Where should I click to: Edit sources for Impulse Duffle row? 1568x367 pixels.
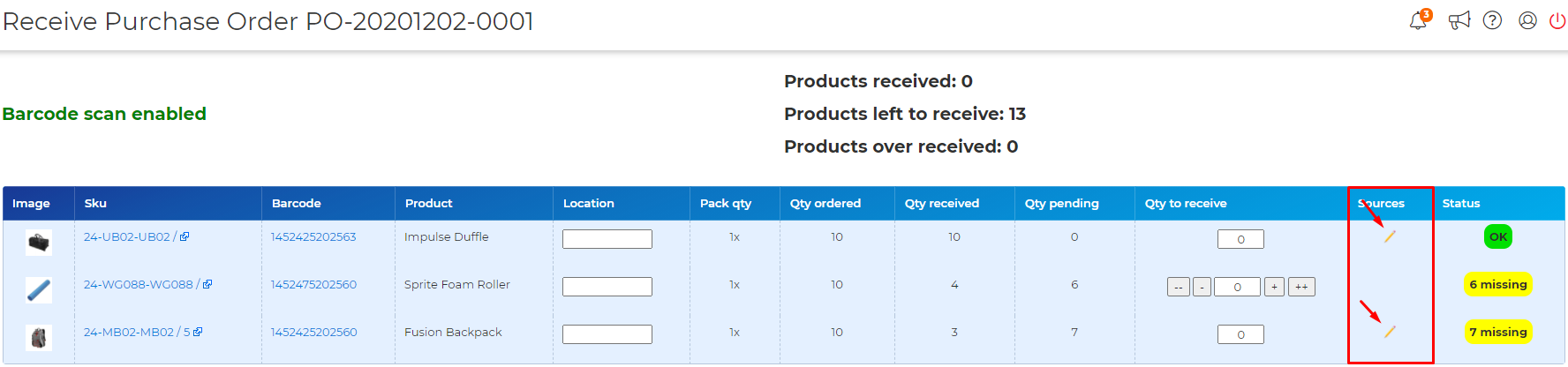[1390, 236]
